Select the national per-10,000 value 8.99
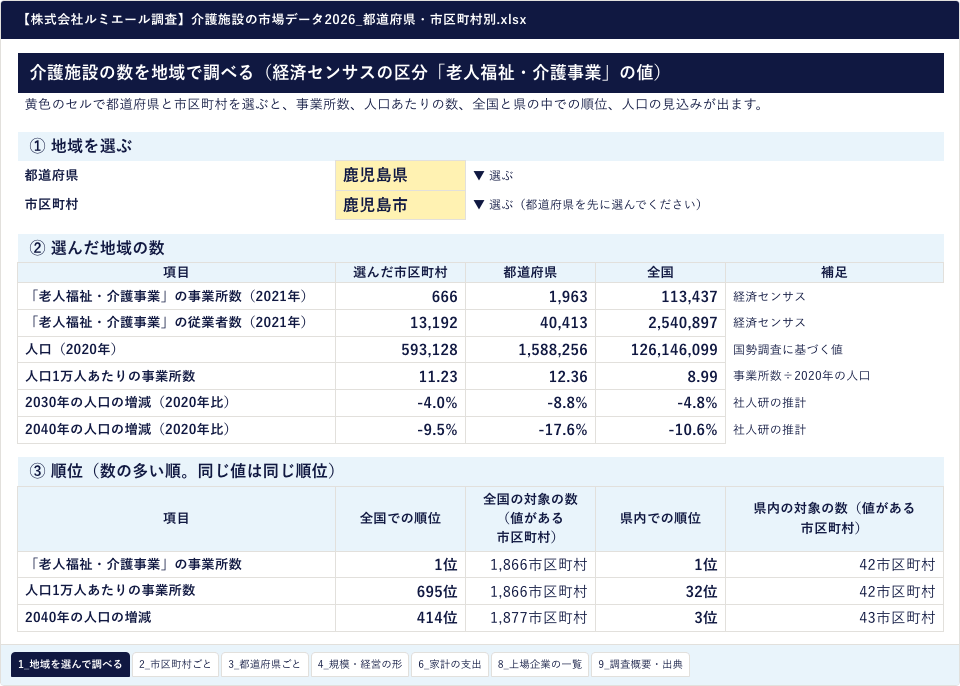960x686 pixels. coord(661,376)
